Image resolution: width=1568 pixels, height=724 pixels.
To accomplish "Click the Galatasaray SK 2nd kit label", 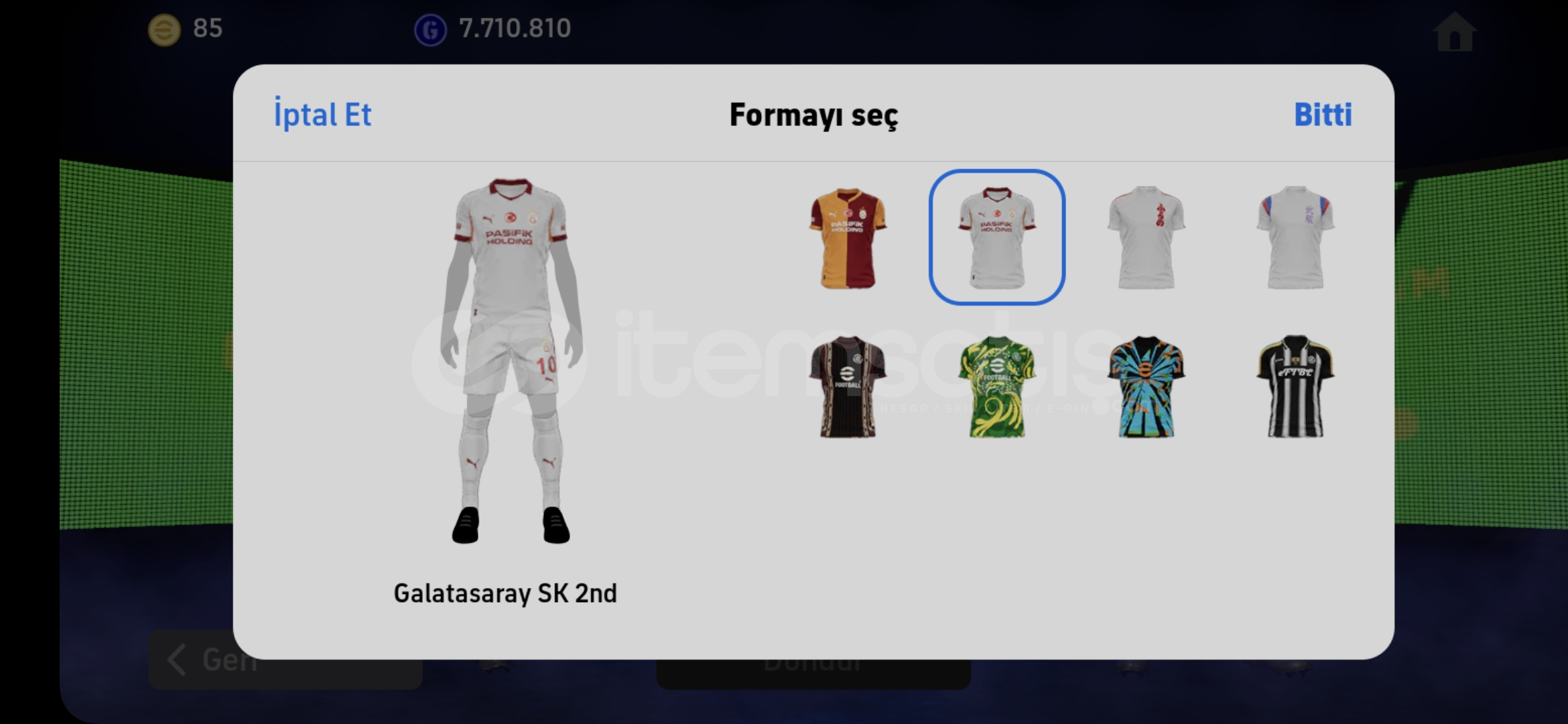I will (x=505, y=593).
